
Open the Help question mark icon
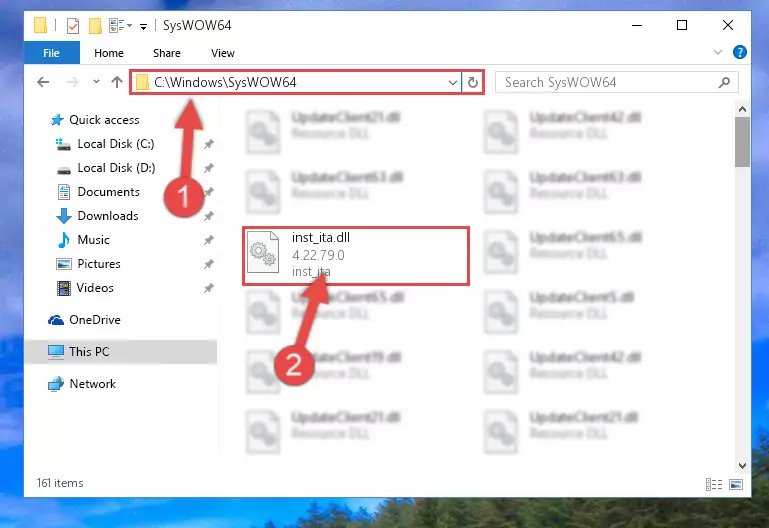pos(740,52)
